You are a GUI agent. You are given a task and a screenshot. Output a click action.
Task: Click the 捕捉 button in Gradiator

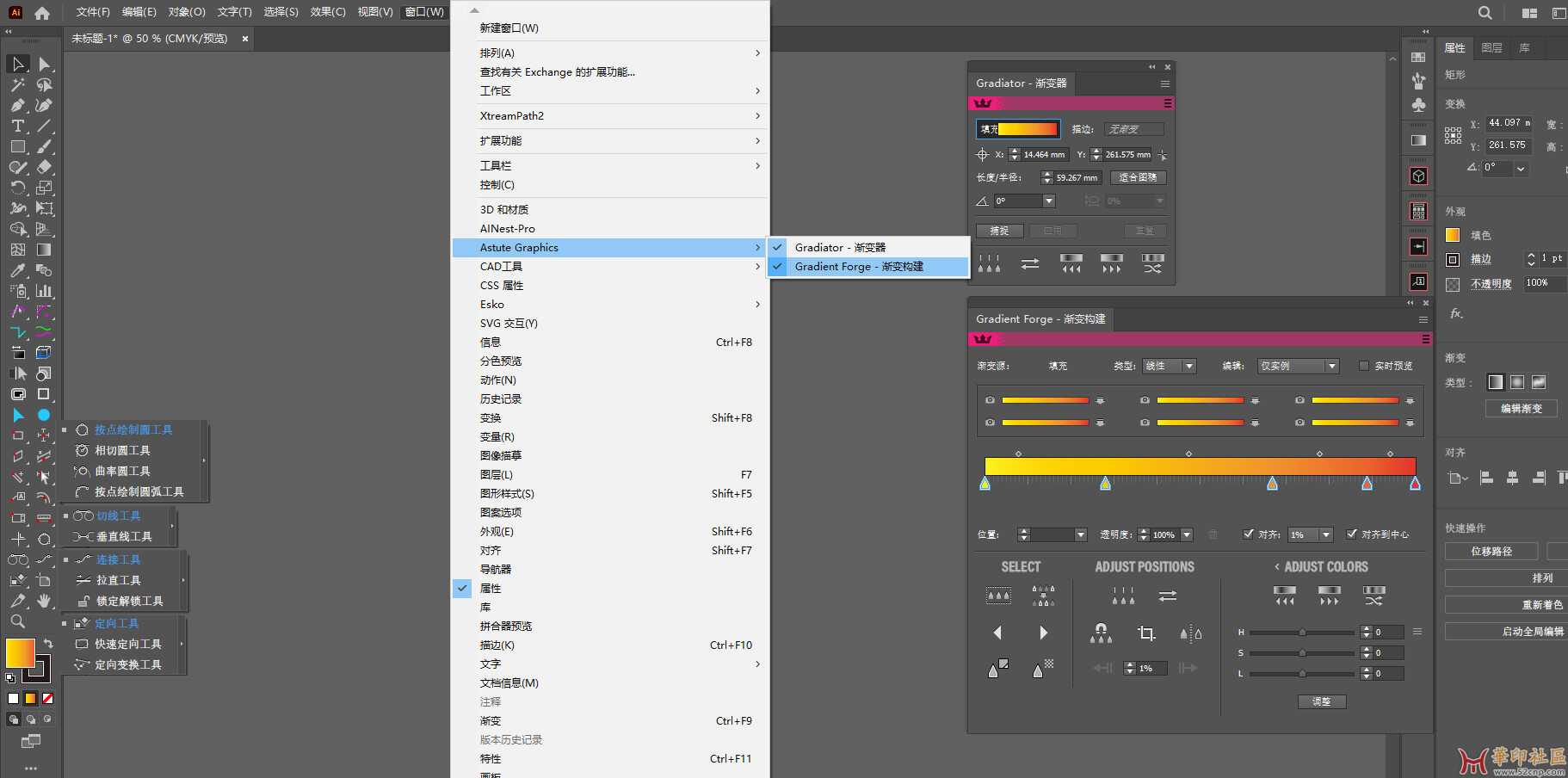[x=999, y=231]
